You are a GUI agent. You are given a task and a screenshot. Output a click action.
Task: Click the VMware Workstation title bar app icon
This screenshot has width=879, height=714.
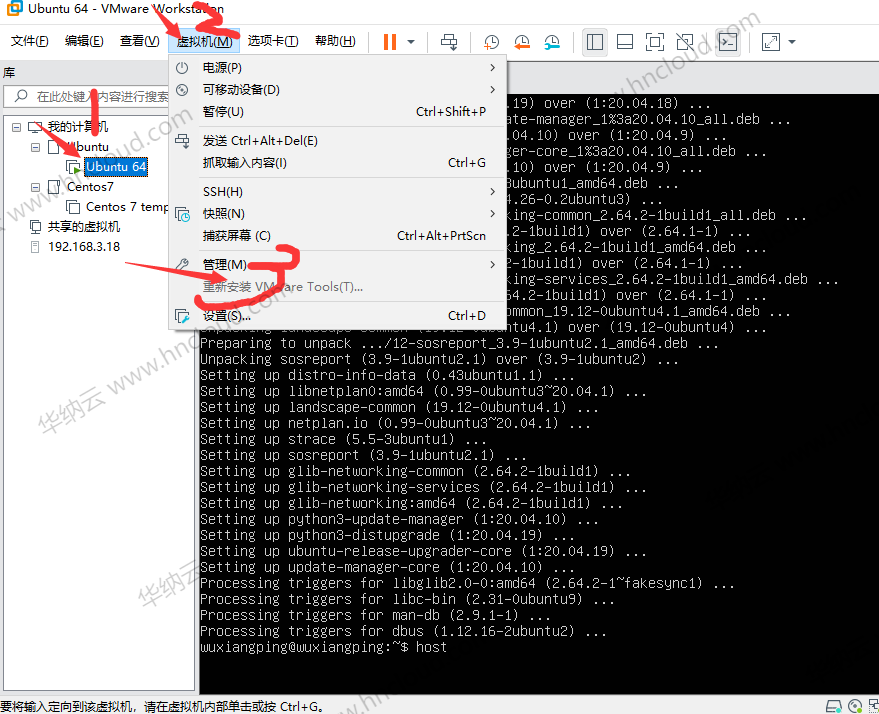(14, 8)
